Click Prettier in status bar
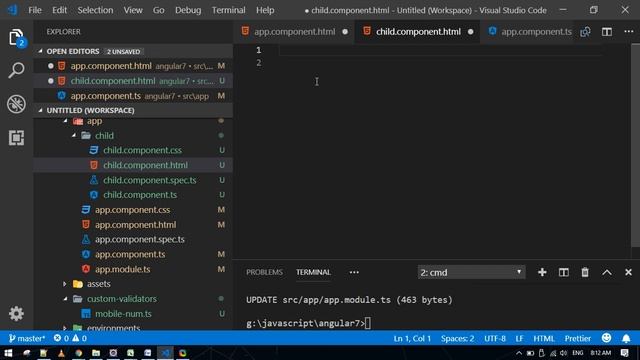Viewport: 640px width, 360px height. pyautogui.click(x=578, y=338)
